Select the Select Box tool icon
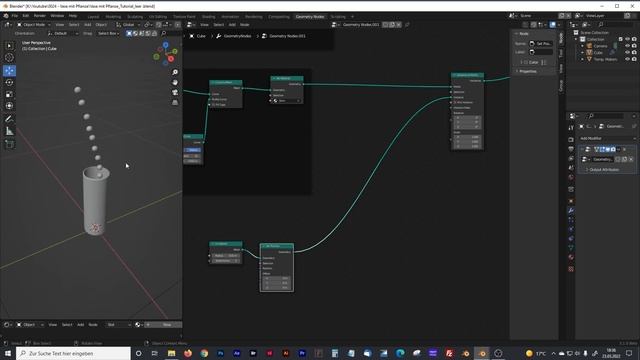Image resolution: width=640 pixels, height=360 pixels. tap(9, 46)
